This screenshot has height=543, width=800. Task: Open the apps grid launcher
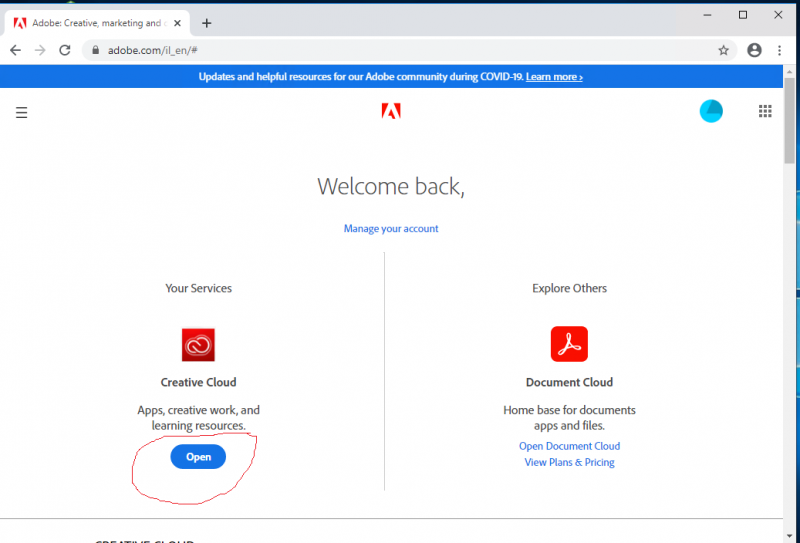click(765, 111)
